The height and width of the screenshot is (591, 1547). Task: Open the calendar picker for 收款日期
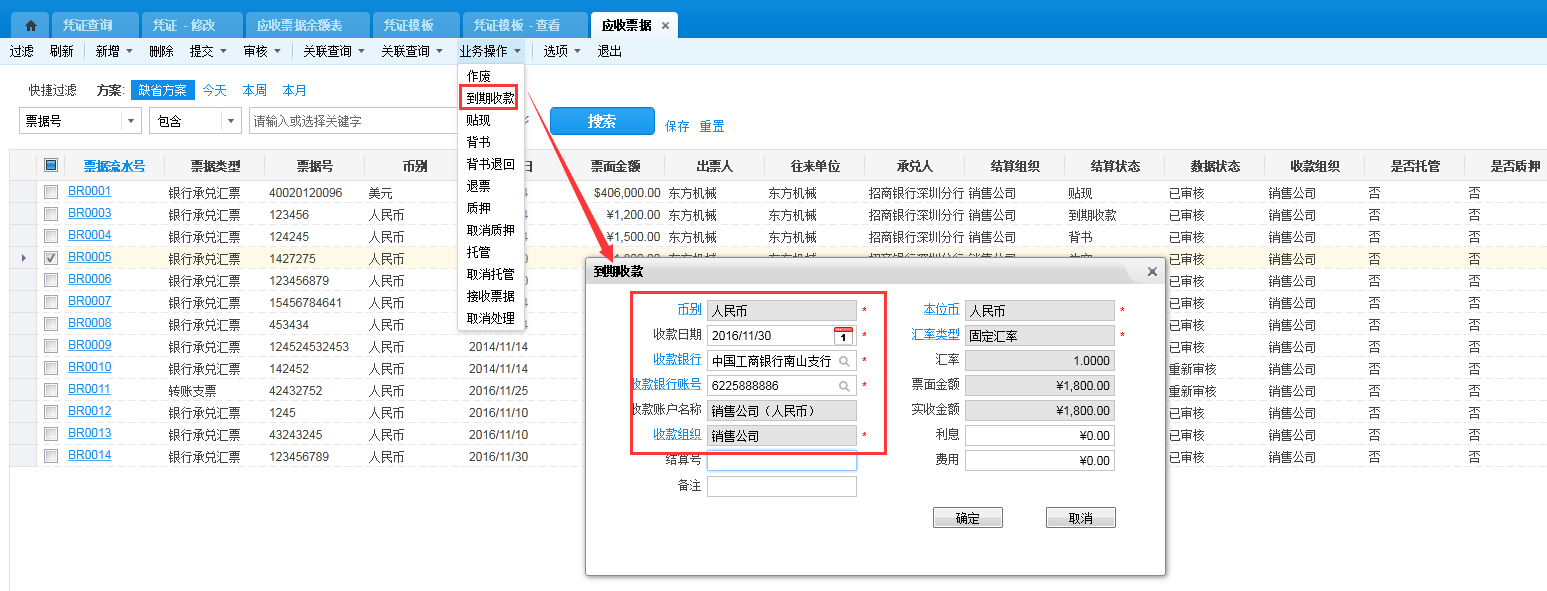click(x=843, y=336)
